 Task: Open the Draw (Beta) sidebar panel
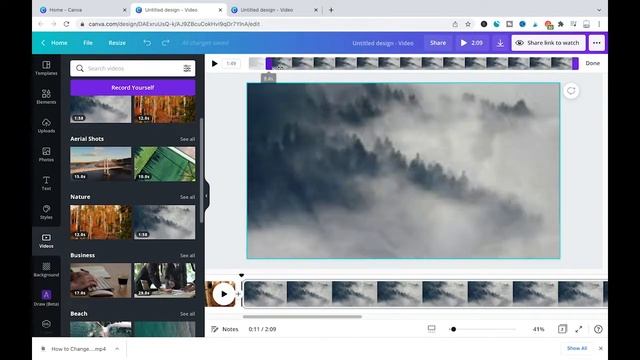pos(46,298)
